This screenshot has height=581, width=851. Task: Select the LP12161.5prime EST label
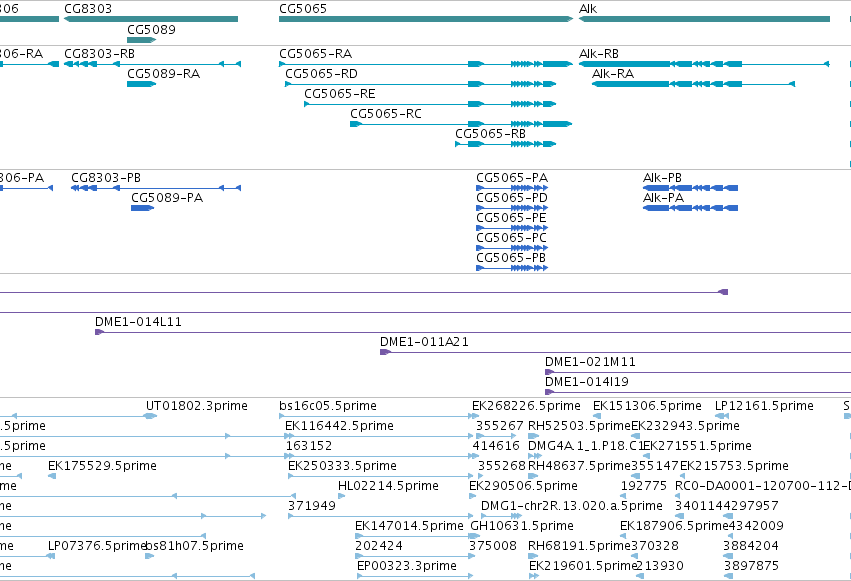pos(764,406)
